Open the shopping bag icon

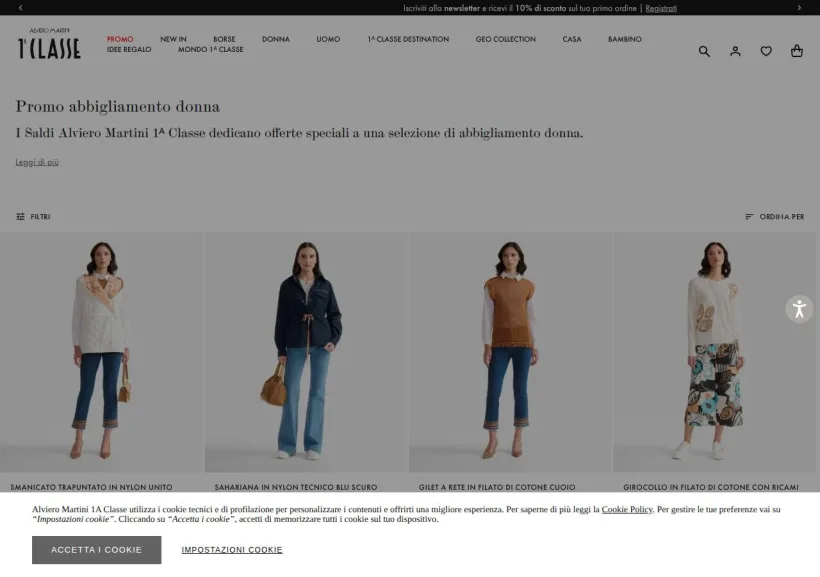(x=796, y=51)
